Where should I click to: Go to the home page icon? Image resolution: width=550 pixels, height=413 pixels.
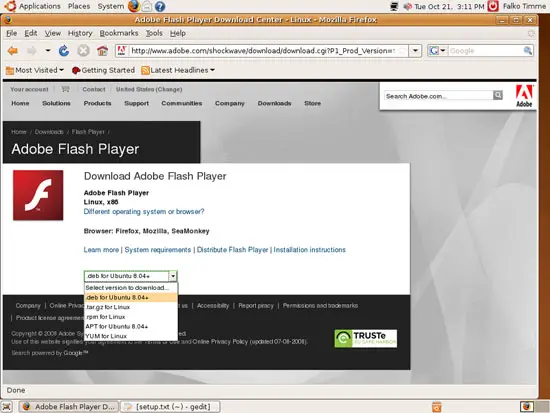coord(102,51)
